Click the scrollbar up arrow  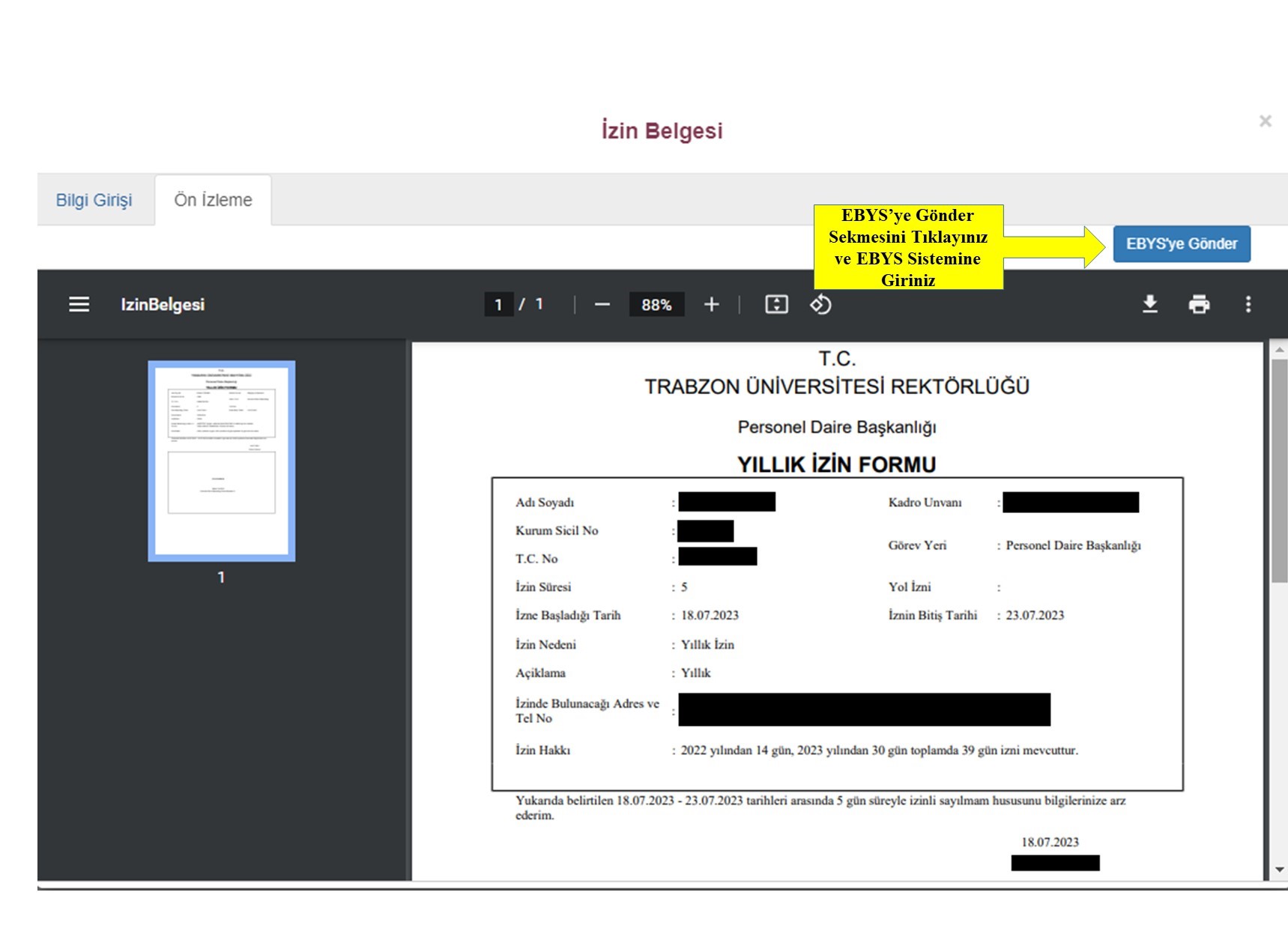click(x=1279, y=350)
